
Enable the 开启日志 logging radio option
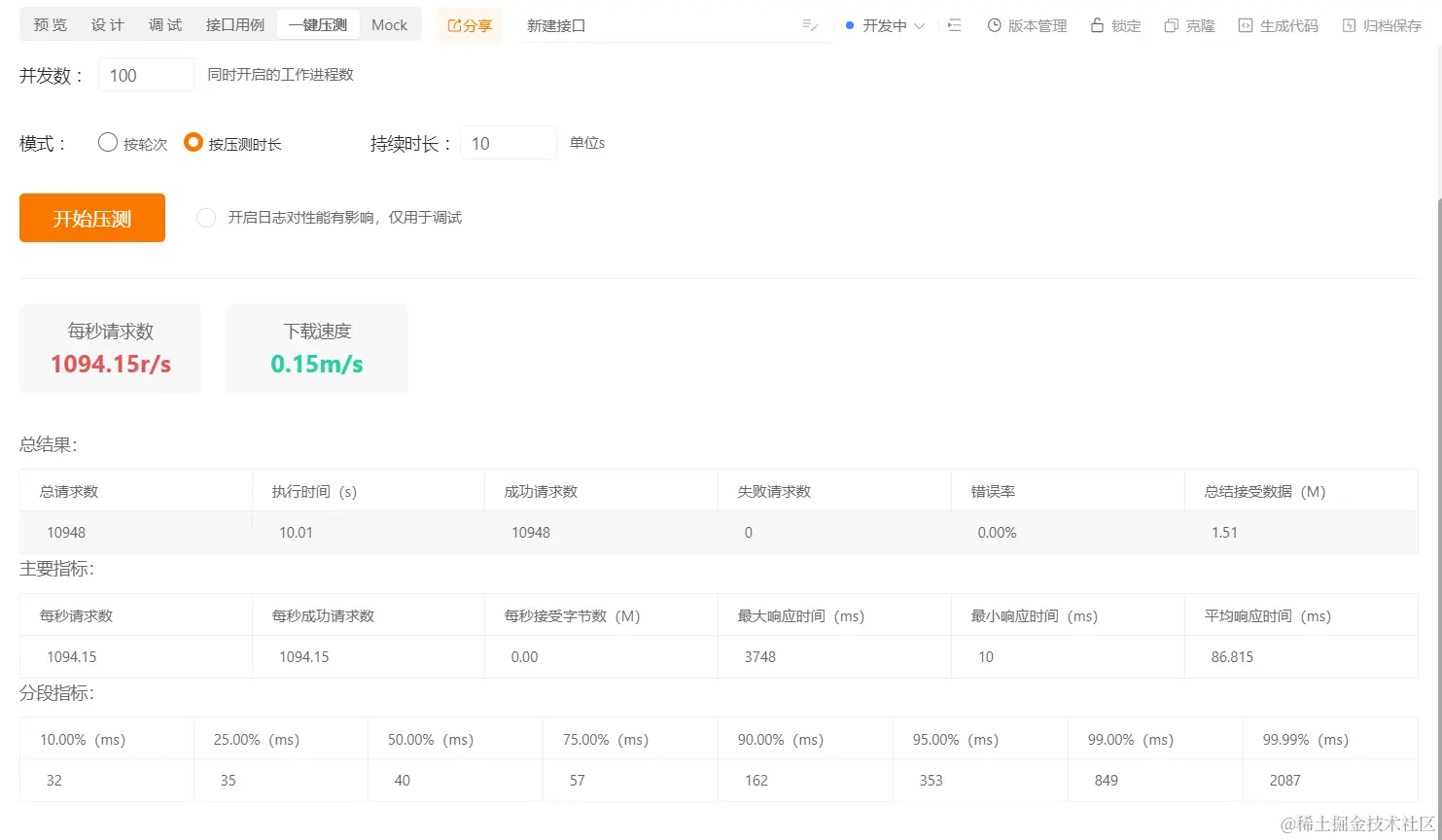point(206,218)
